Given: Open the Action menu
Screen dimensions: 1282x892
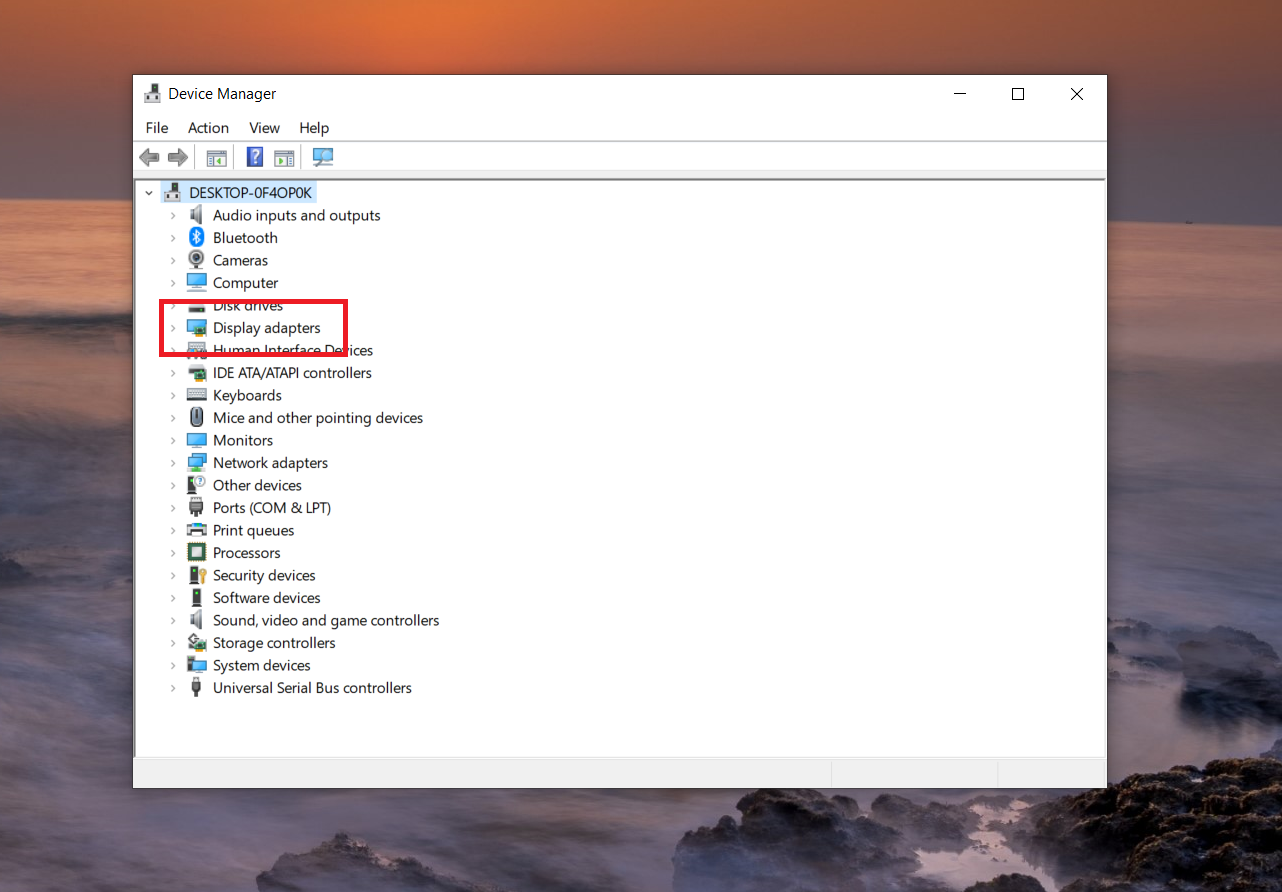Looking at the screenshot, I should [208, 128].
